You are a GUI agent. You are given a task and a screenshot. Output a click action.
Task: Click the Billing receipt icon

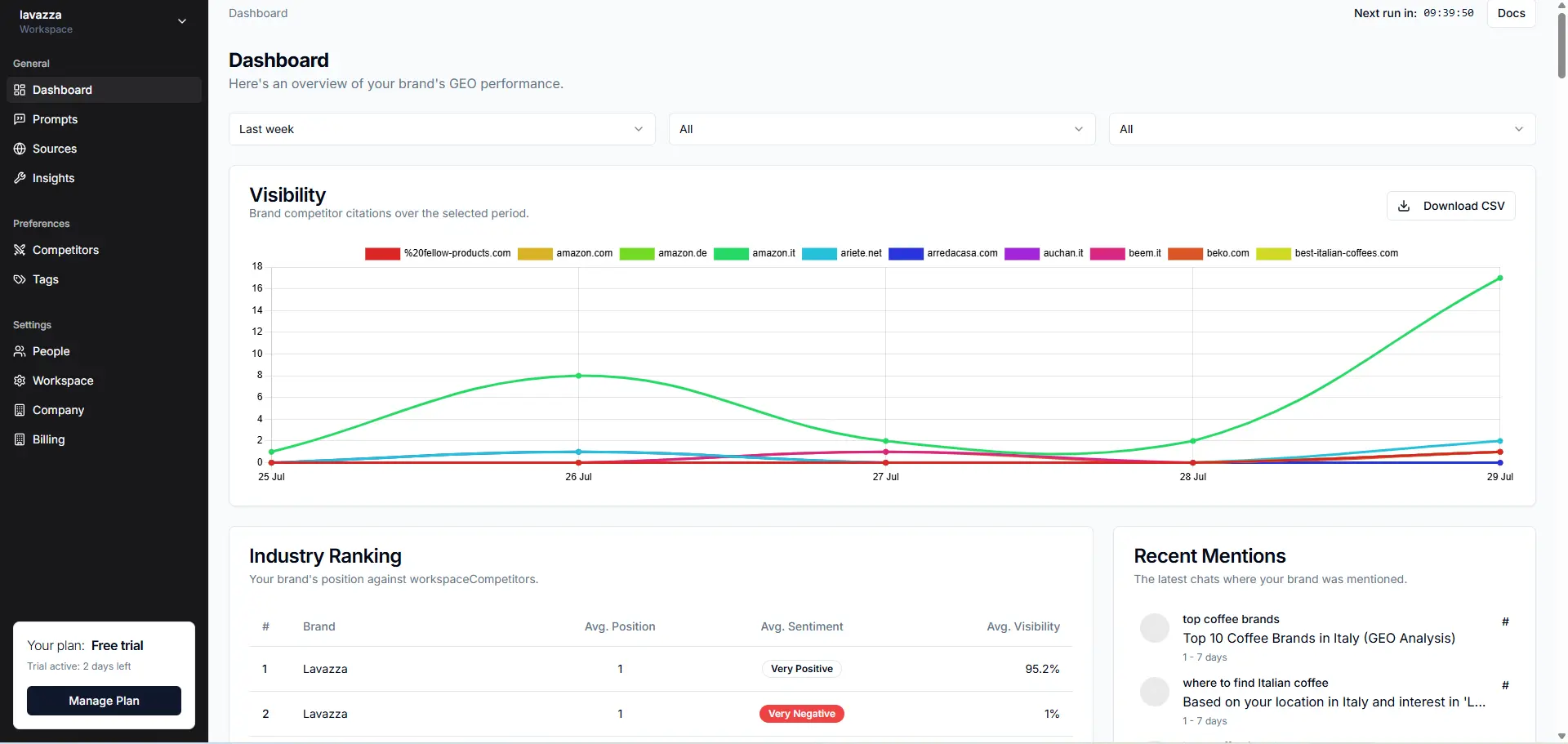20,439
